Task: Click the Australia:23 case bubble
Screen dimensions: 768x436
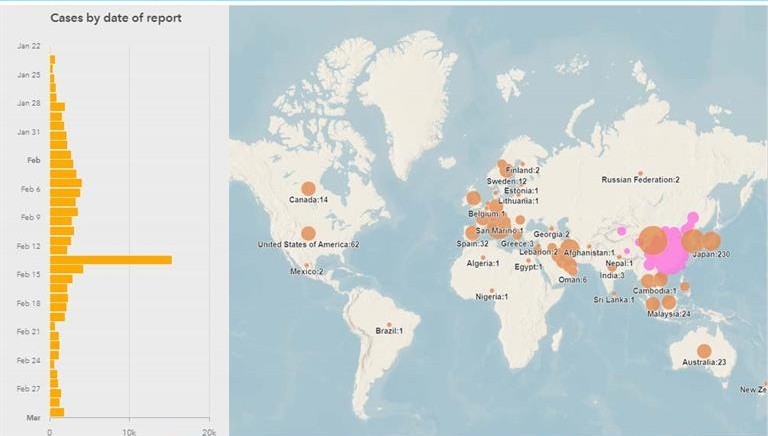Action: [704, 351]
